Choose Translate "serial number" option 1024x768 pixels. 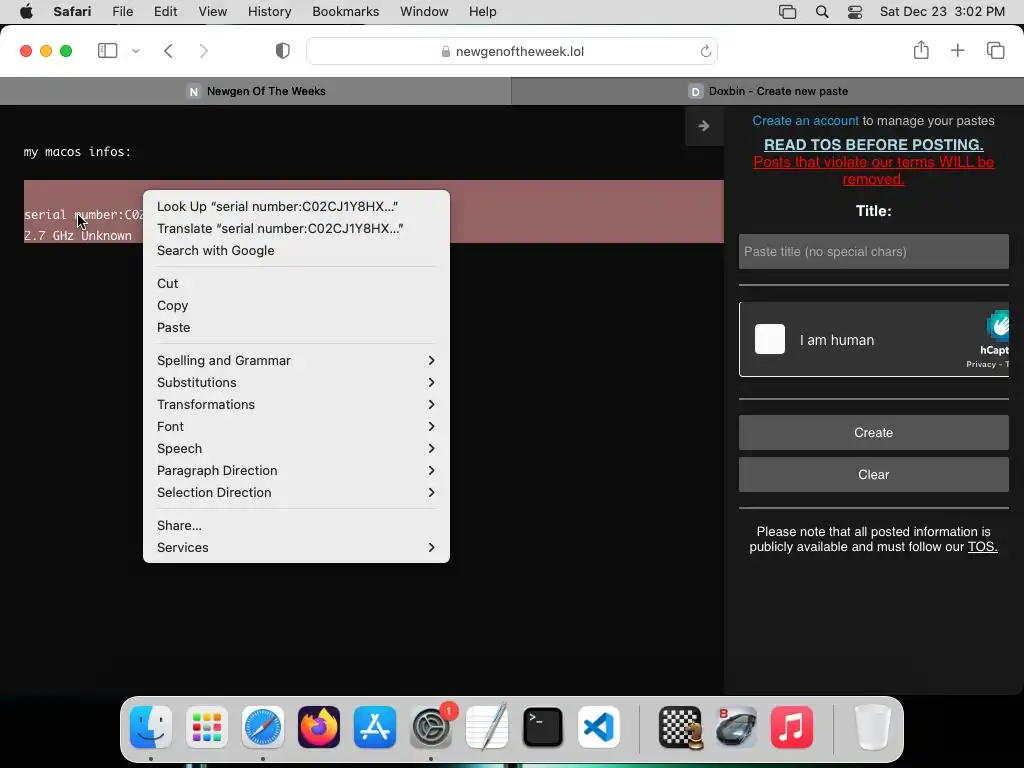(296, 229)
